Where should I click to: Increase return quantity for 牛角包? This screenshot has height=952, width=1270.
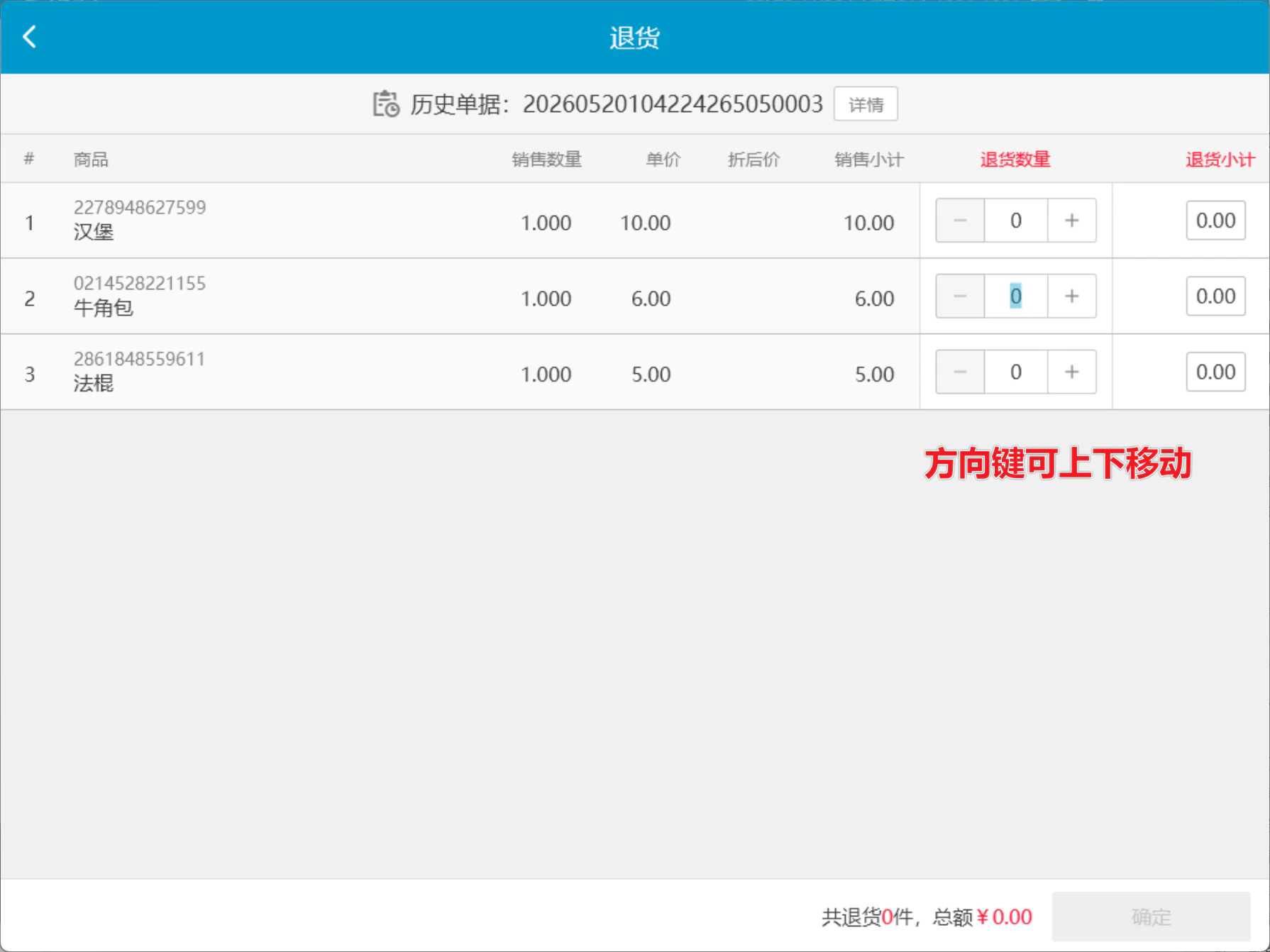pyautogui.click(x=1071, y=297)
